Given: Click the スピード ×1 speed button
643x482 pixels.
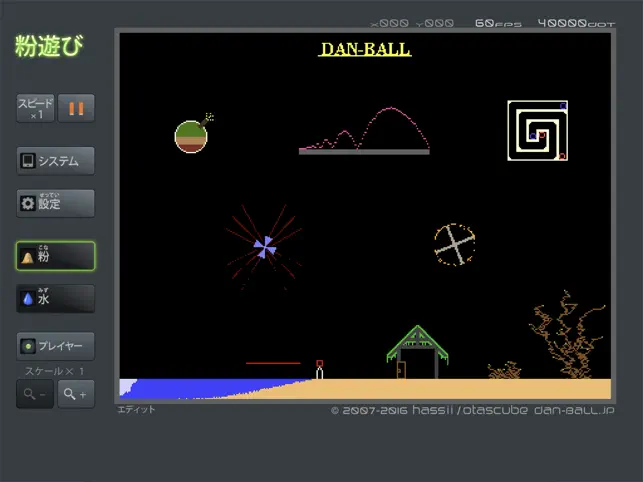Looking at the screenshot, I should pos(35,108).
